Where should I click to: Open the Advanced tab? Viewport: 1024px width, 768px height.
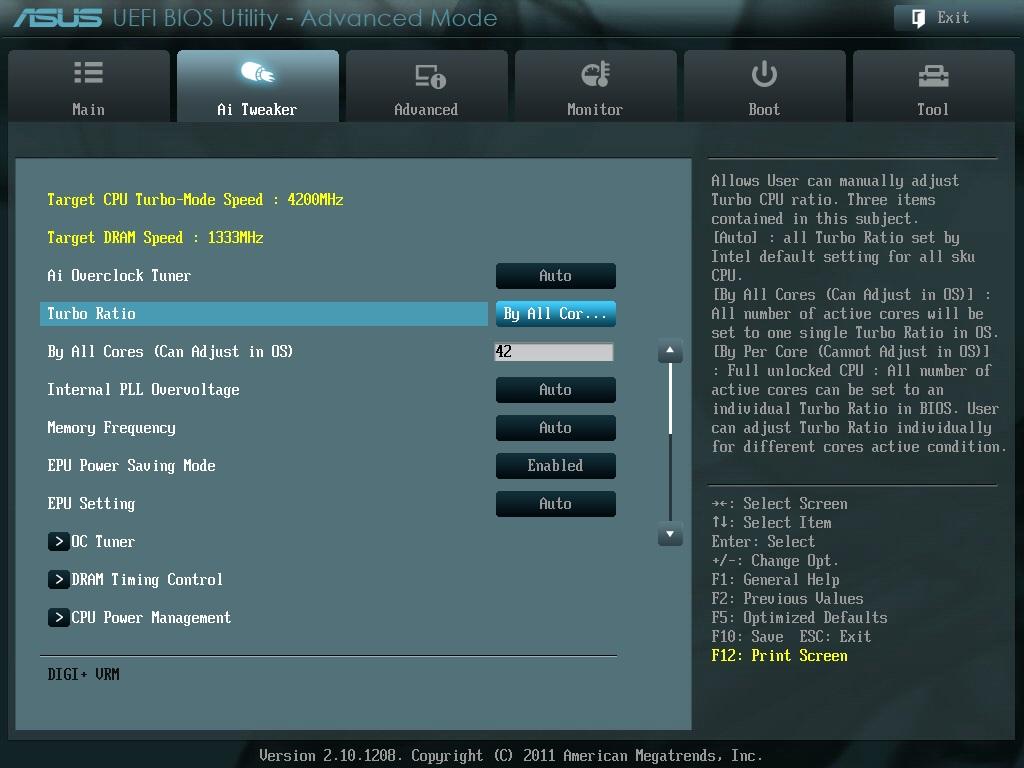click(426, 86)
